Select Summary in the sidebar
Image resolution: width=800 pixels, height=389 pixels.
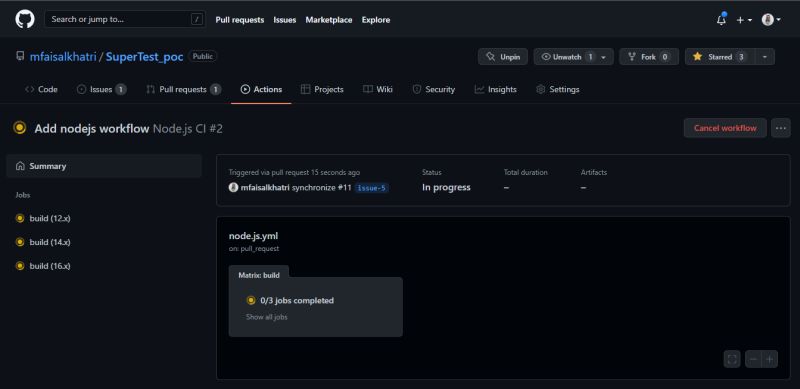[104, 166]
